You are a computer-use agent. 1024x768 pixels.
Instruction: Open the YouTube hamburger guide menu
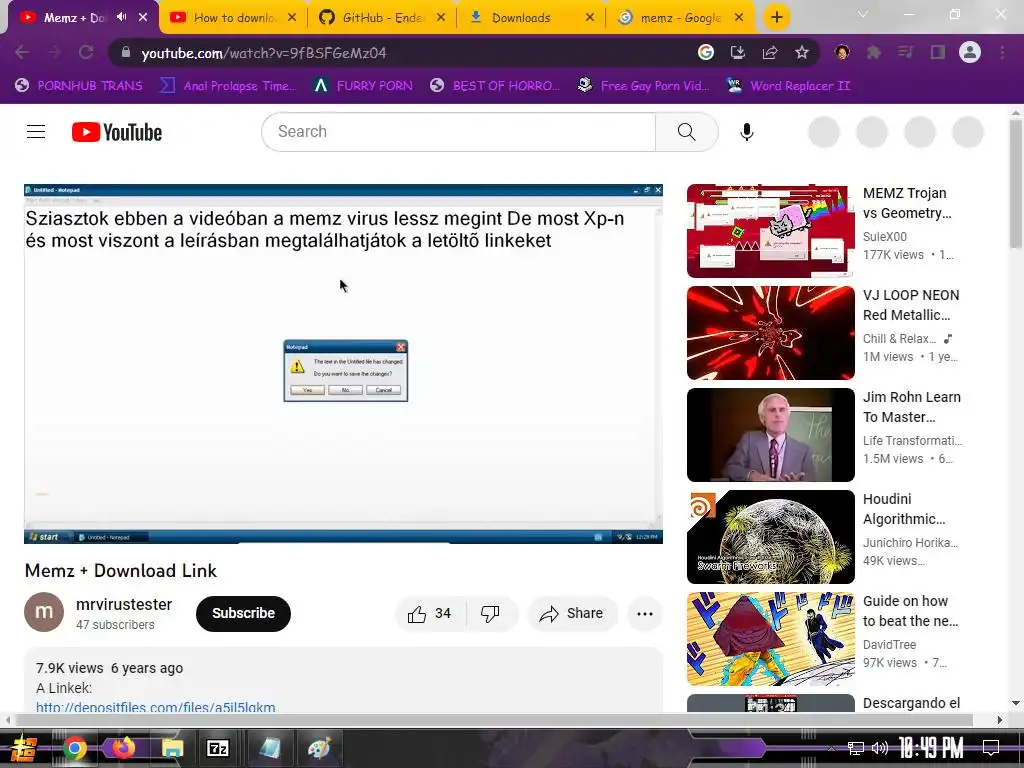(36, 132)
